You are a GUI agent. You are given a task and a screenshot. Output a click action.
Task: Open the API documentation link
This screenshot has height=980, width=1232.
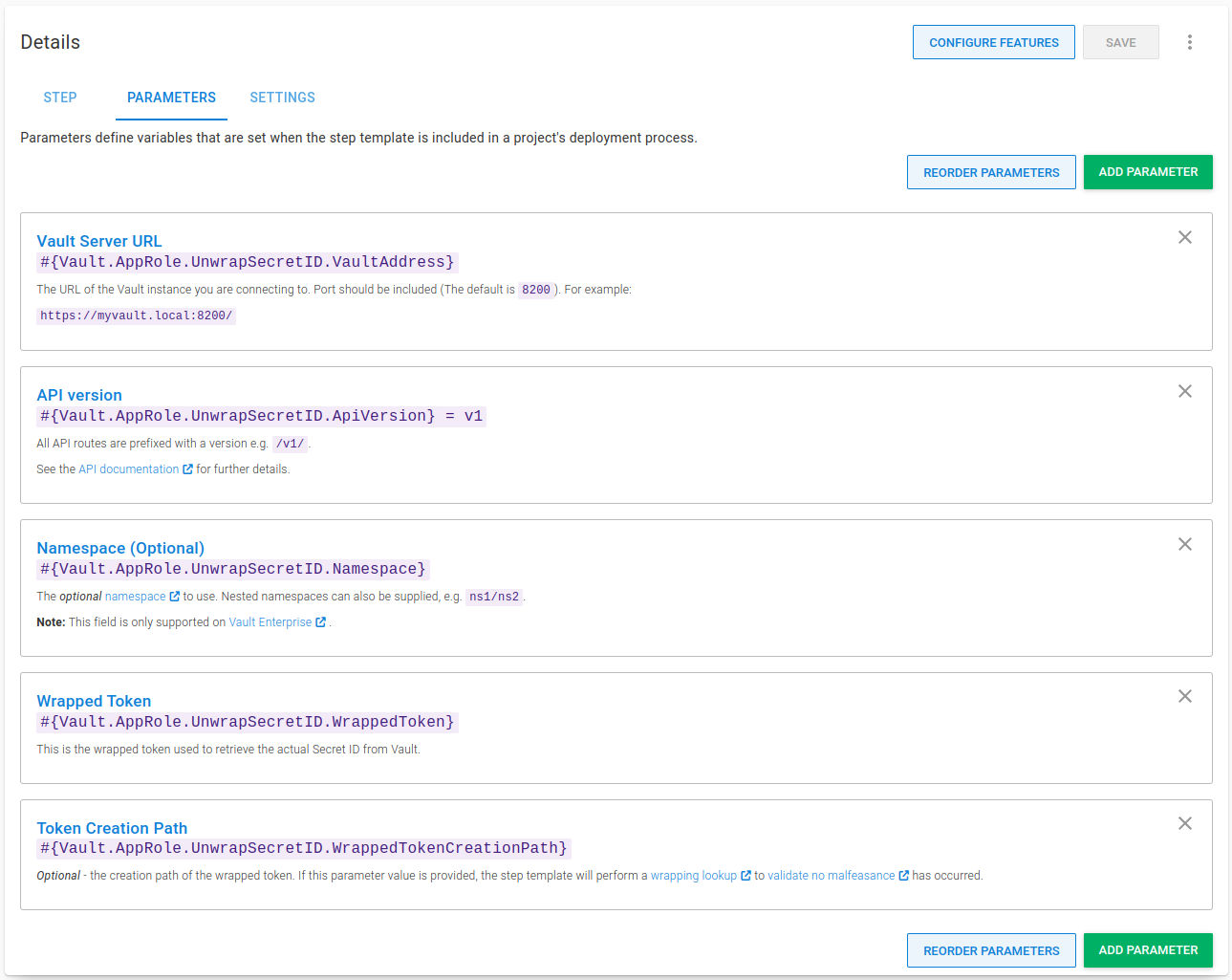coord(129,469)
